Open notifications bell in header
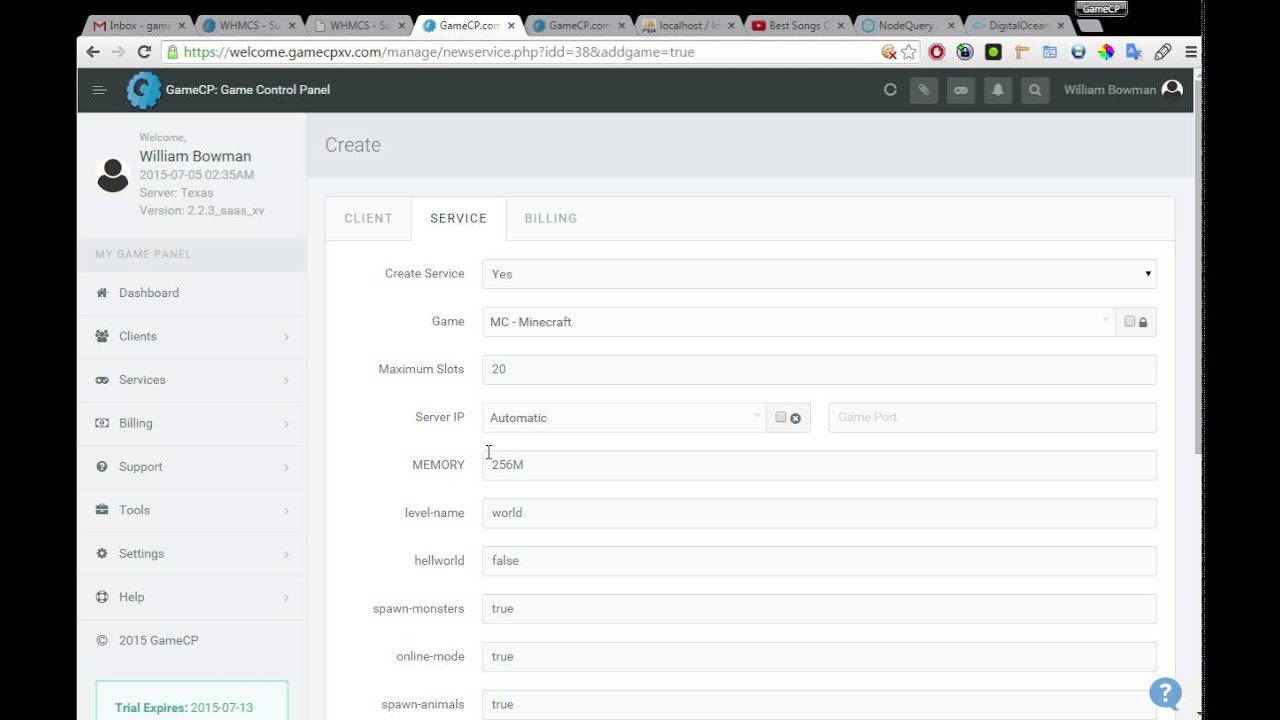The height and width of the screenshot is (720, 1280). [998, 90]
